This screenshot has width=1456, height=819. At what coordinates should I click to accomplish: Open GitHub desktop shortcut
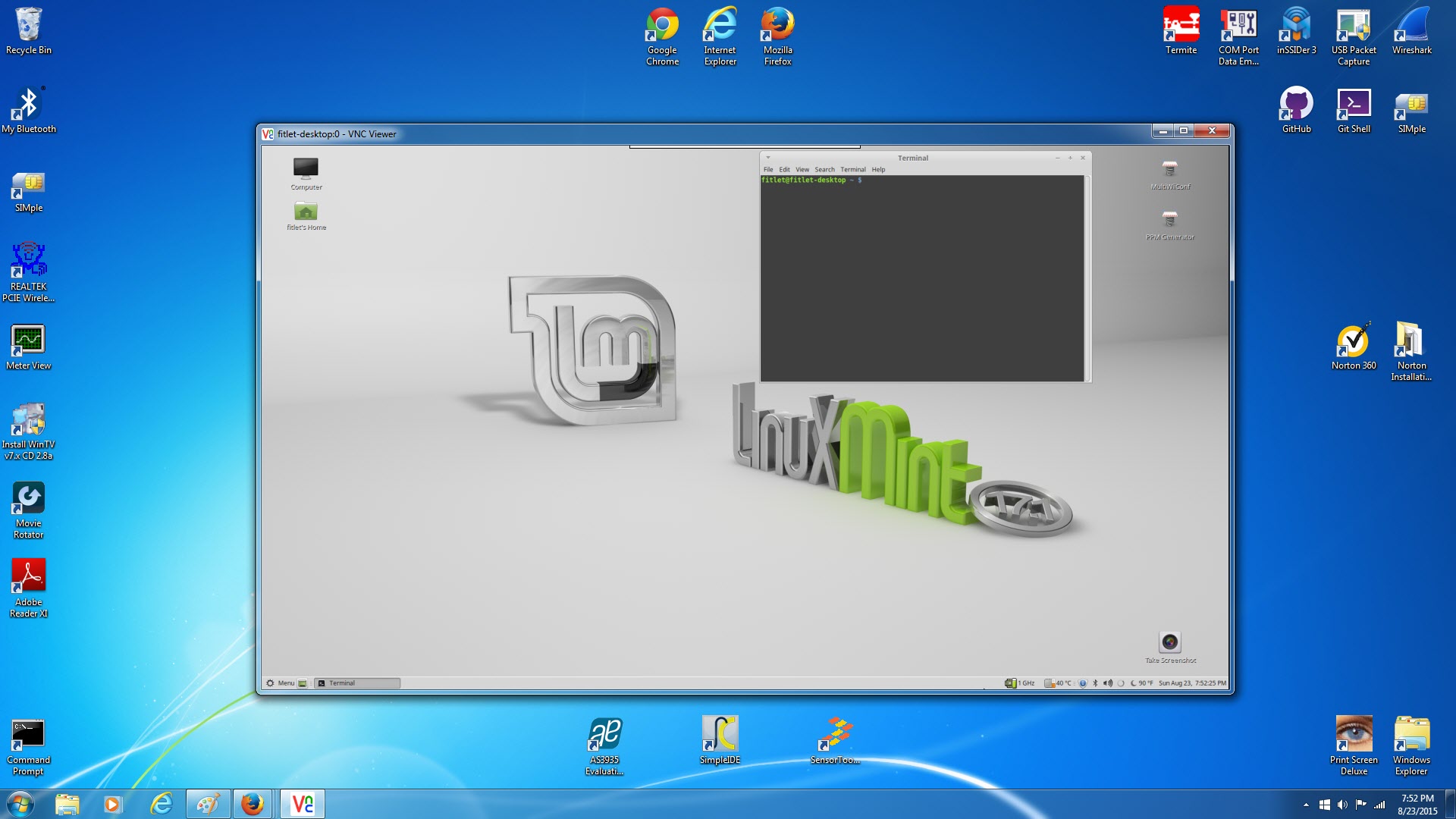click(x=1296, y=110)
